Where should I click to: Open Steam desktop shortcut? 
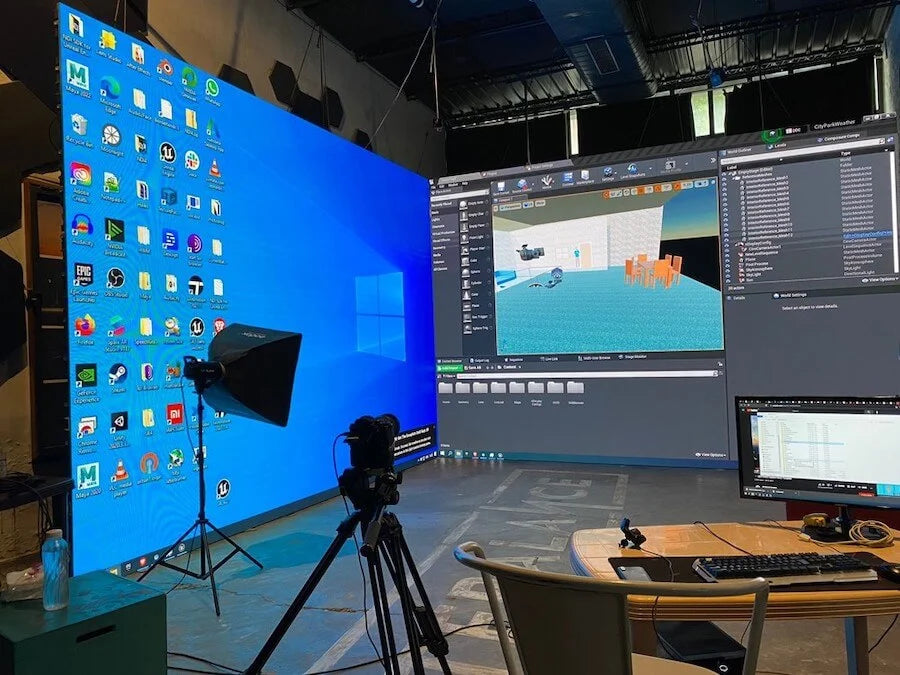pos(117,374)
